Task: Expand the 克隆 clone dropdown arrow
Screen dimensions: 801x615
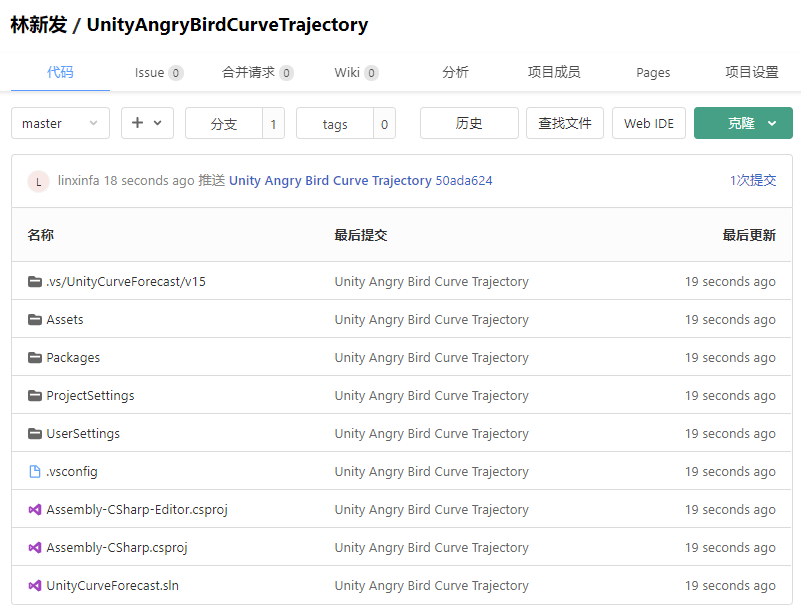Action: (772, 123)
